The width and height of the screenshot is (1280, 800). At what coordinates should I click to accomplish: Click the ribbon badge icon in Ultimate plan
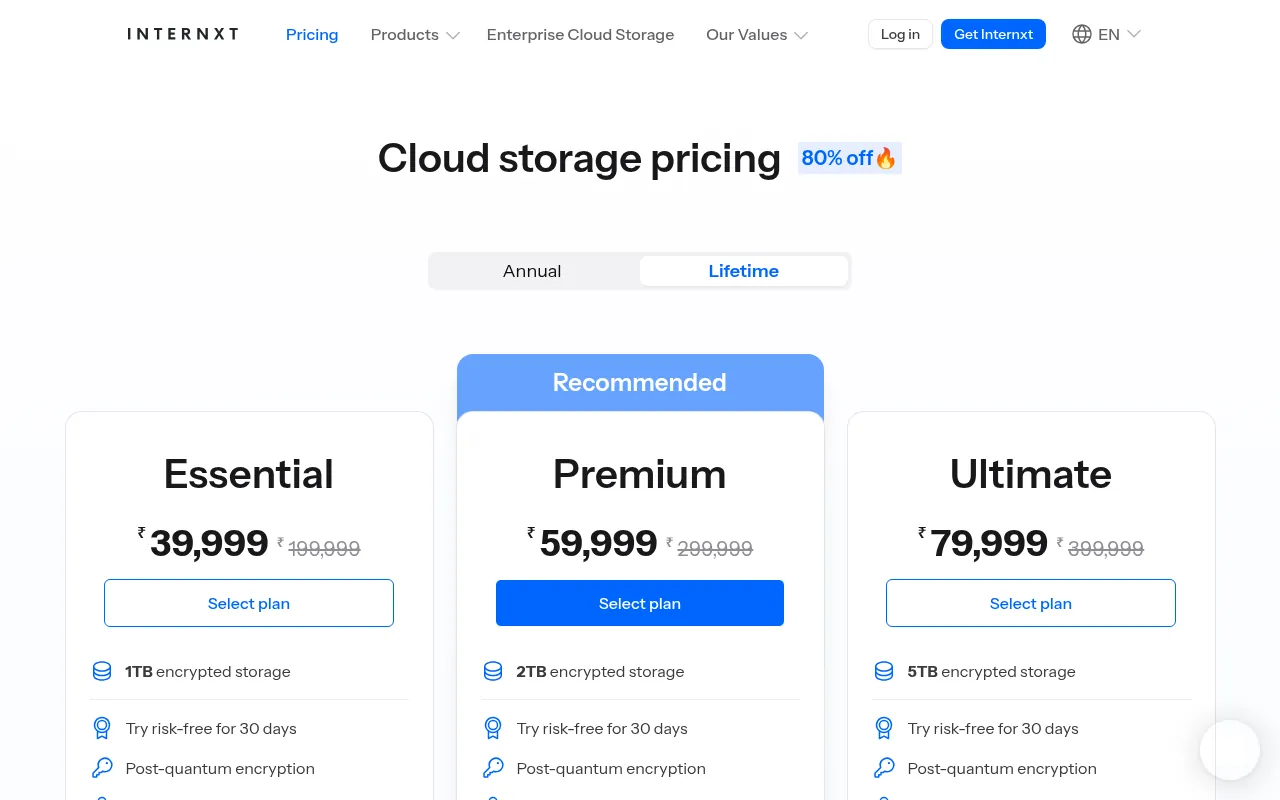[884, 728]
